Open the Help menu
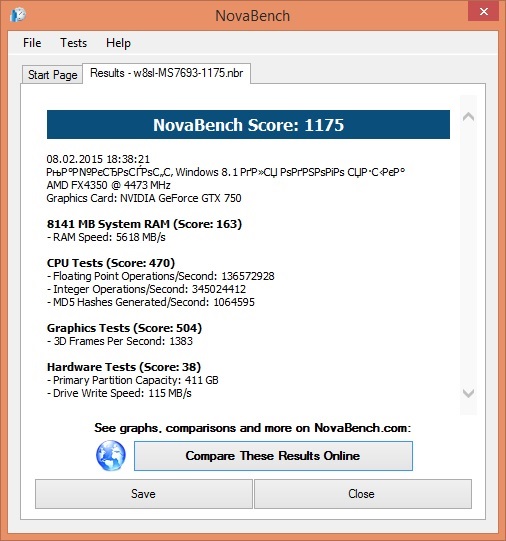The width and height of the screenshot is (506, 541). [x=118, y=43]
